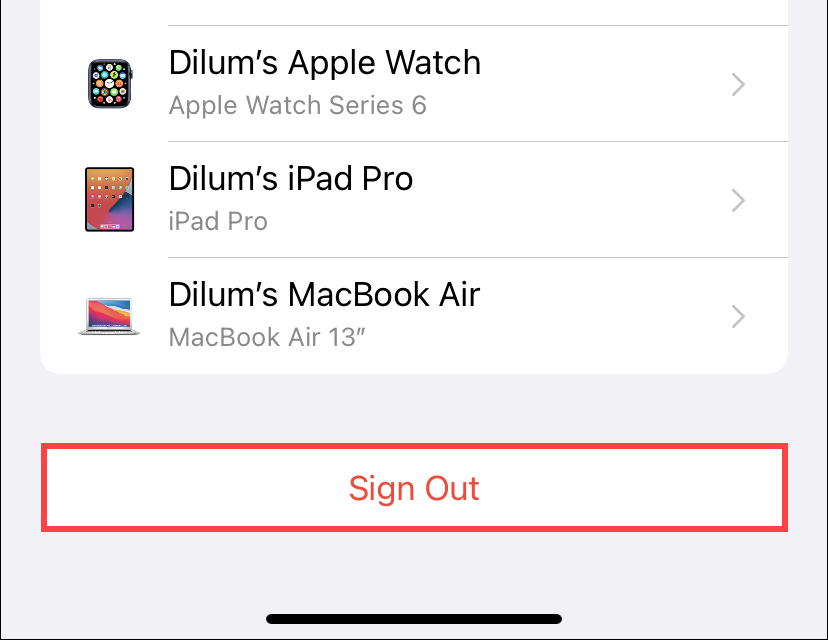828x640 pixels.
Task: Click the gray gap above Sign Out button
Action: click(415, 409)
